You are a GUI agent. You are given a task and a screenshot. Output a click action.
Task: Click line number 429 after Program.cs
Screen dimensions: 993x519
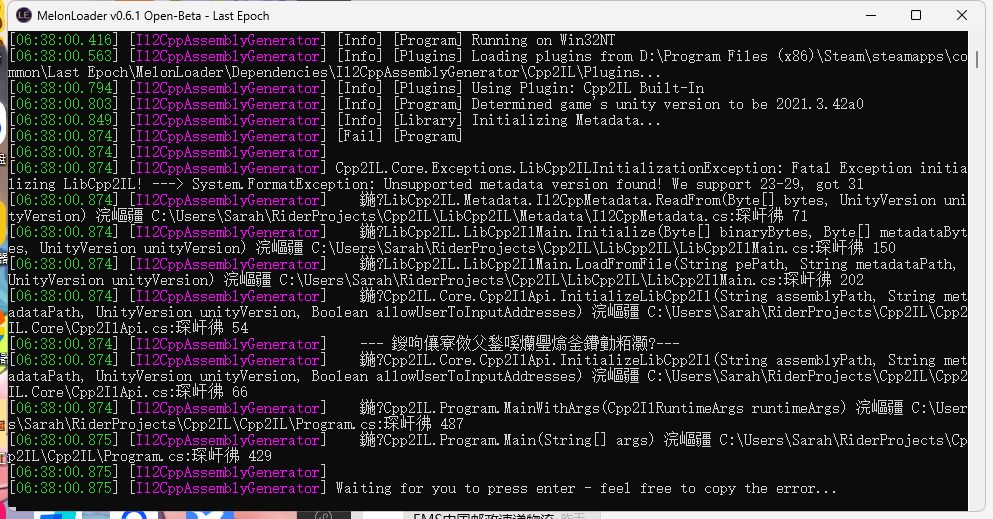[x=260, y=456]
